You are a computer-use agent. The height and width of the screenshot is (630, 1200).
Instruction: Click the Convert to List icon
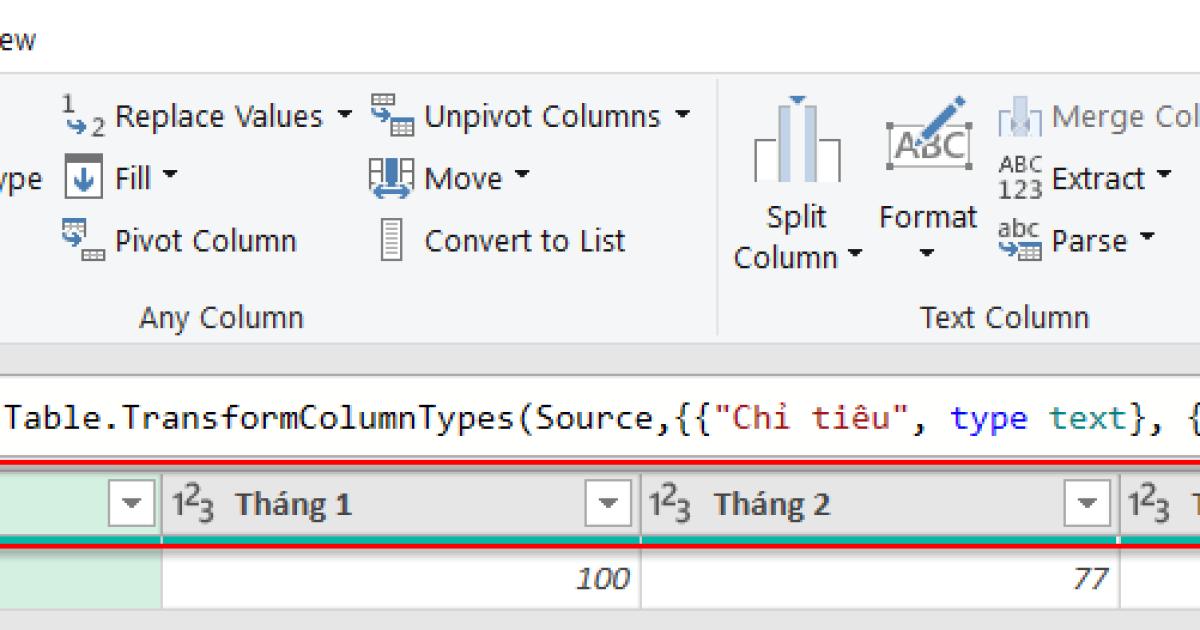[x=390, y=240]
